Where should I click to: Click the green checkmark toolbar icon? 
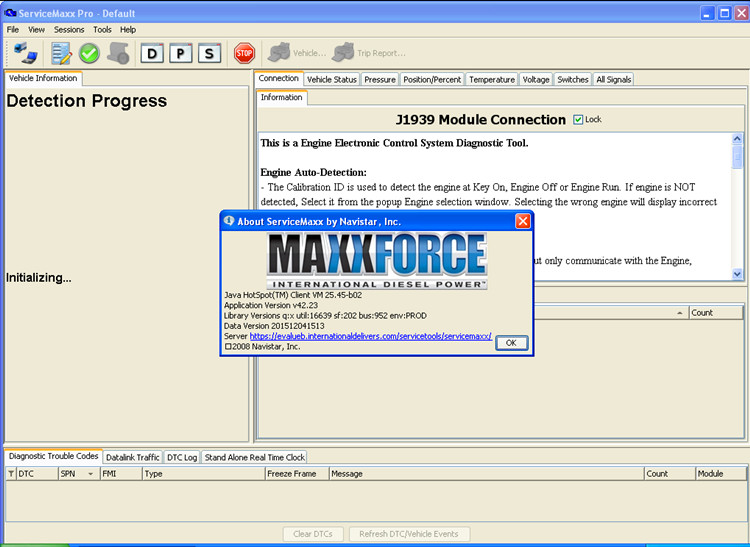click(x=89, y=53)
